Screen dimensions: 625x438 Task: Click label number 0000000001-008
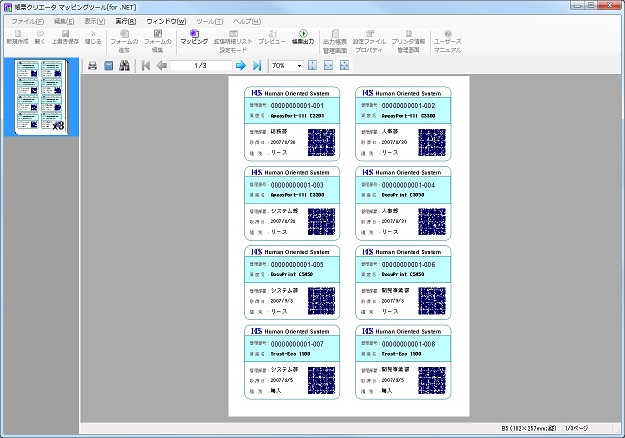point(408,344)
